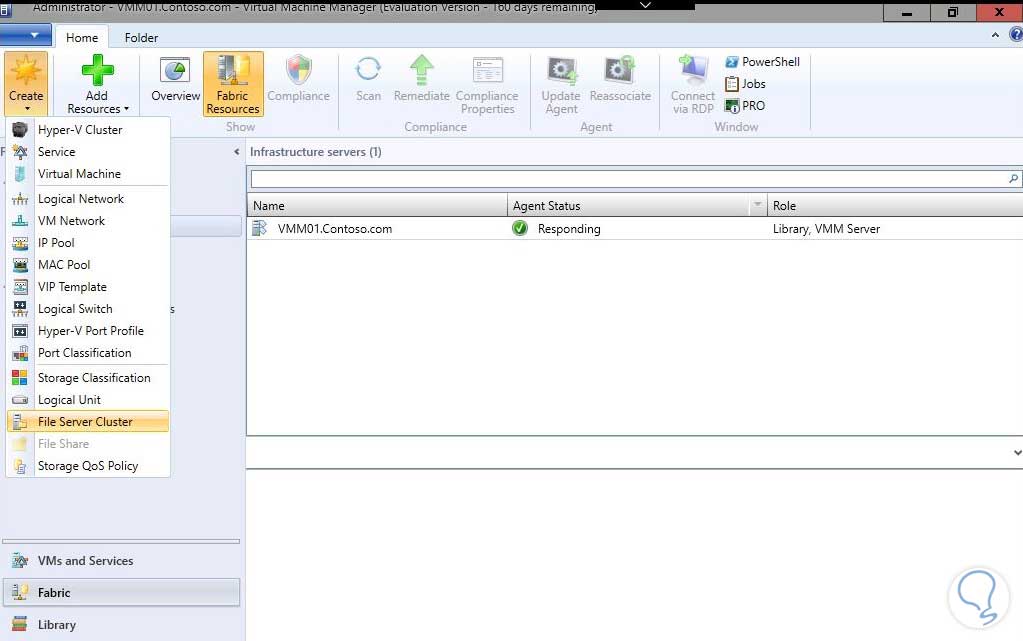The image size is (1023, 641).
Task: Choose Port Classification menu entry
Action: [x=88, y=353]
